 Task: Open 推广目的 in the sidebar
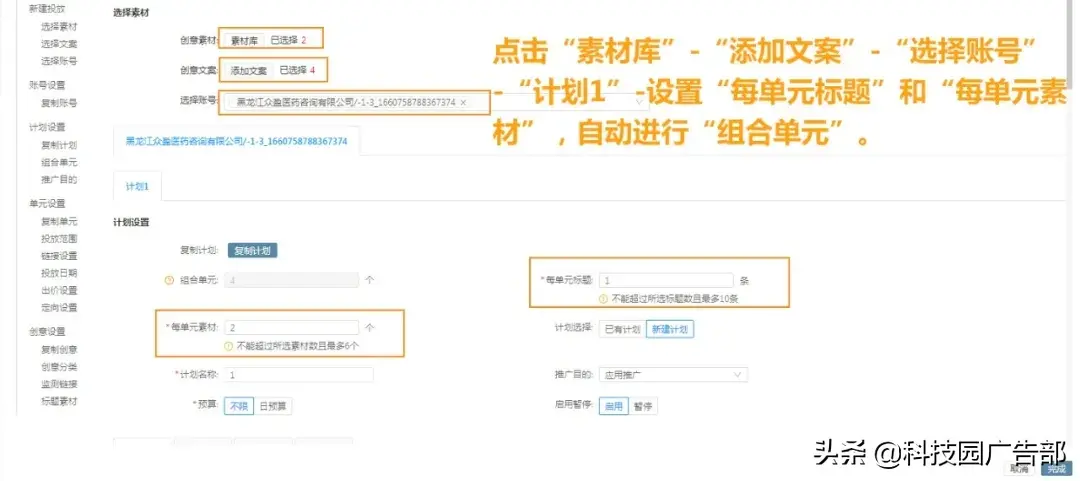point(59,180)
